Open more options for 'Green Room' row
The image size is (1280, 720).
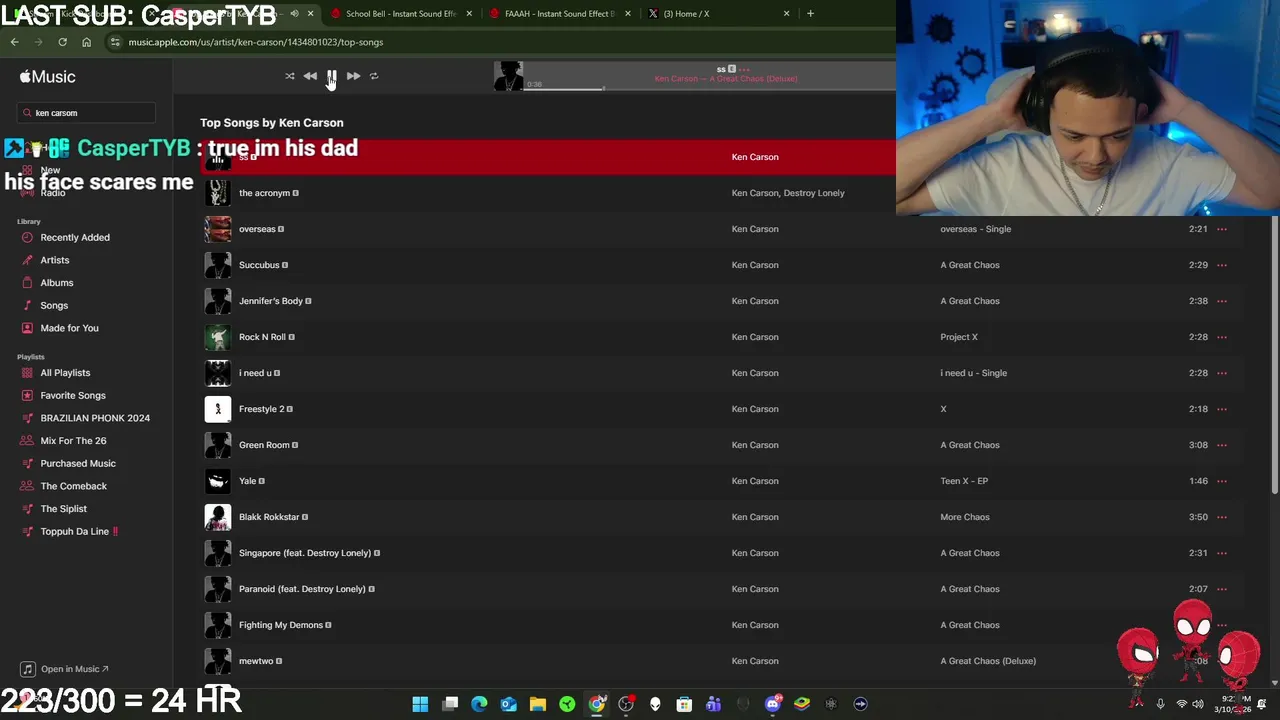coord(1222,445)
